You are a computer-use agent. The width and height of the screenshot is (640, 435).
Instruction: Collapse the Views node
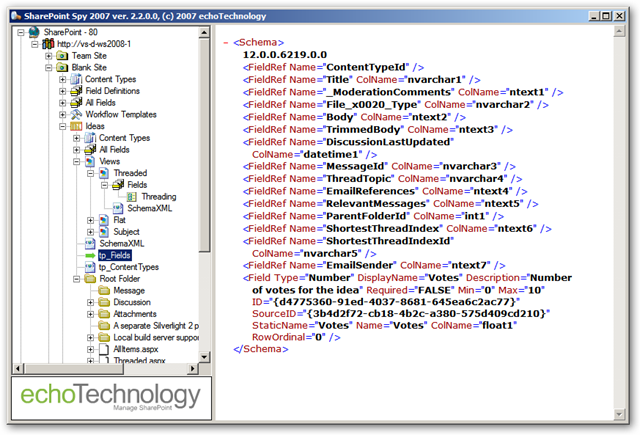(76, 162)
